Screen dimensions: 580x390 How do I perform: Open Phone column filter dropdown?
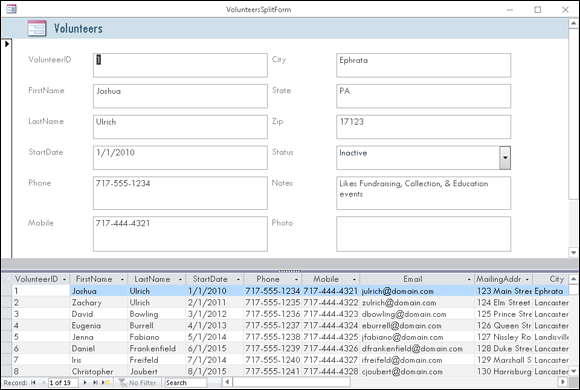point(296,279)
